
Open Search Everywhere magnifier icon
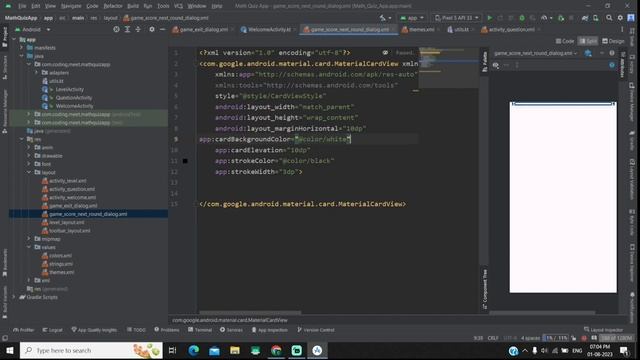click(x=609, y=18)
